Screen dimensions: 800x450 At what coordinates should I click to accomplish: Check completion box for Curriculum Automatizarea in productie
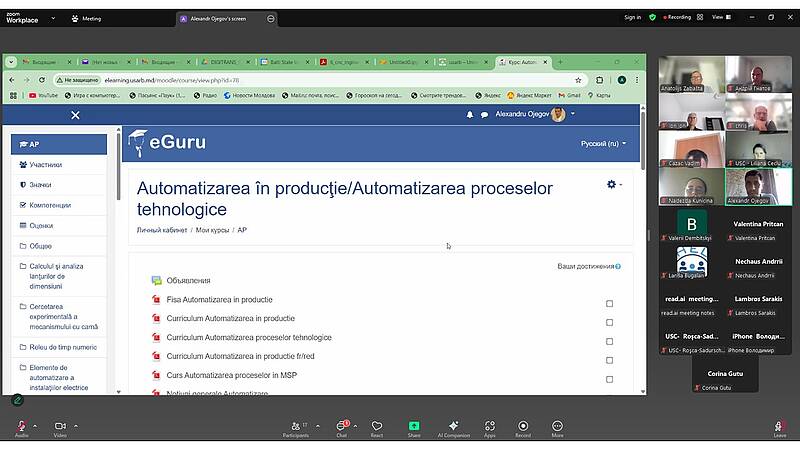(609, 322)
